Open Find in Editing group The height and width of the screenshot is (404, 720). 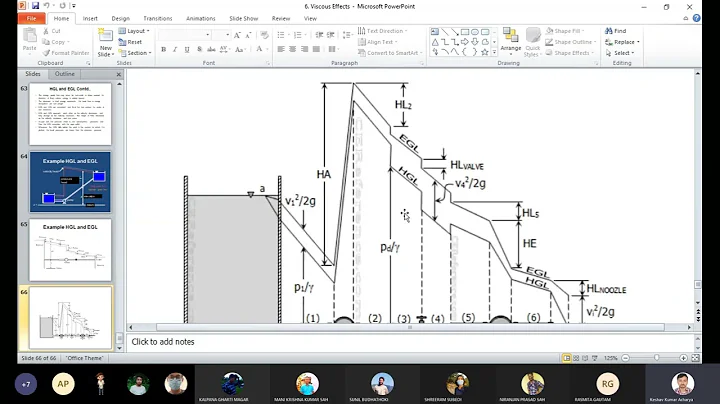tap(615, 31)
